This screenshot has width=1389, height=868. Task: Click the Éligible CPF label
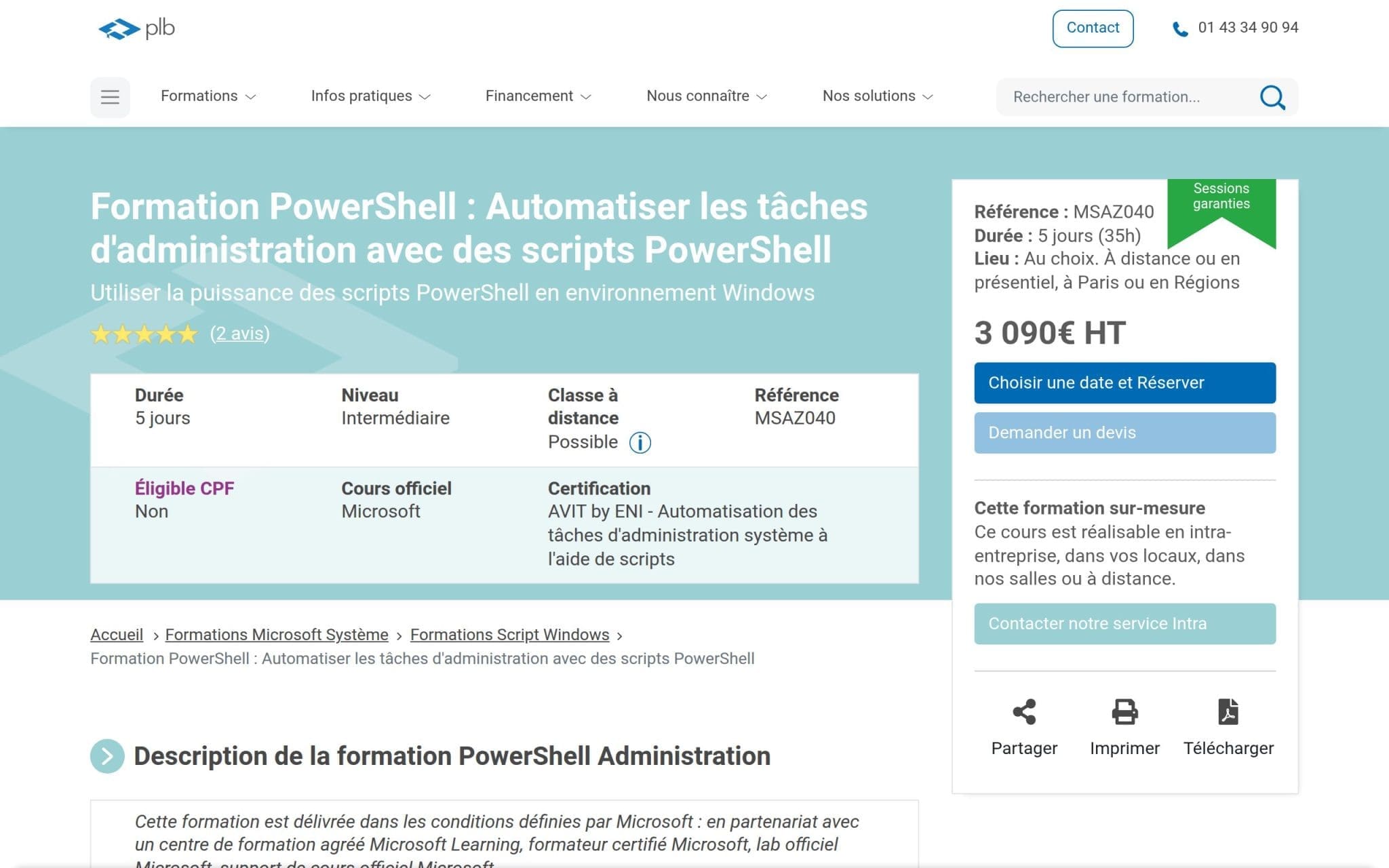point(184,488)
